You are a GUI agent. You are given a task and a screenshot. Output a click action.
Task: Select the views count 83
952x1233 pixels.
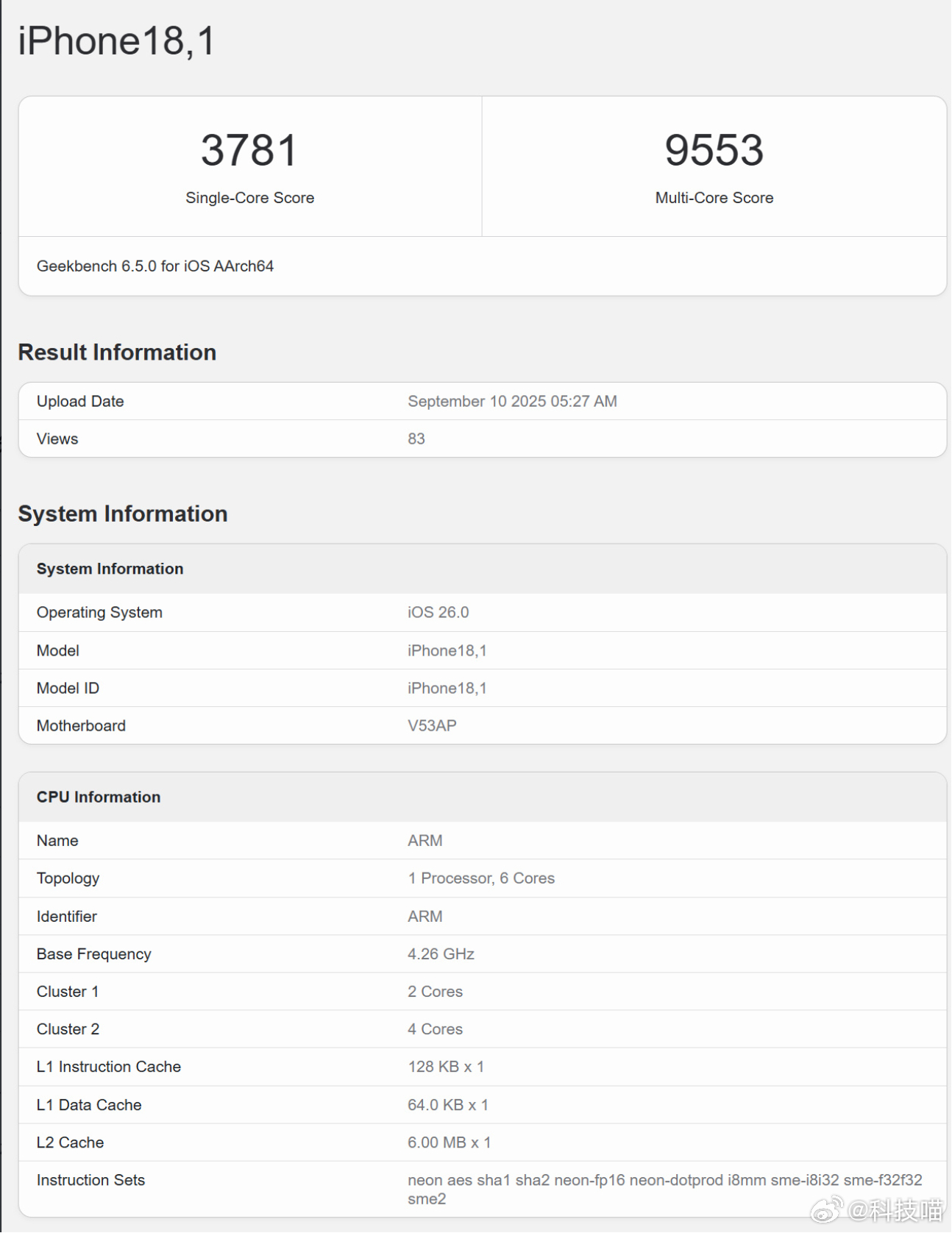coord(416,439)
